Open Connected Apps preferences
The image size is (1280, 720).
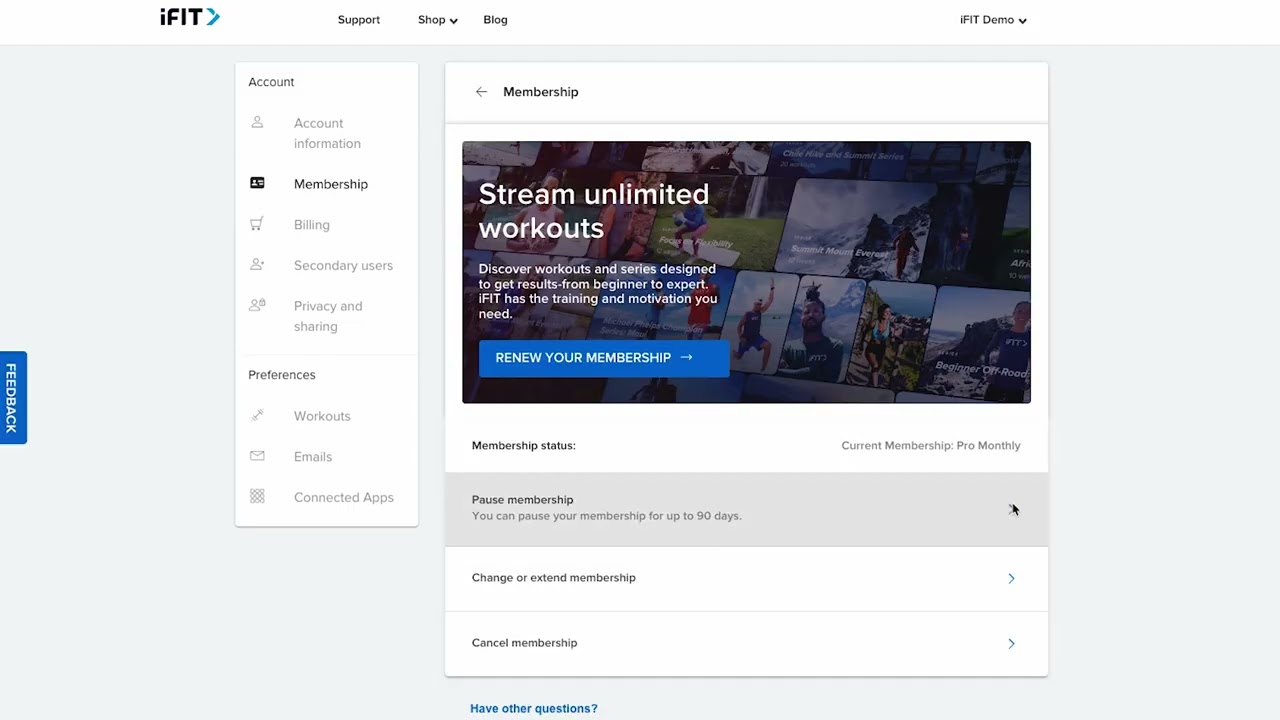[343, 497]
